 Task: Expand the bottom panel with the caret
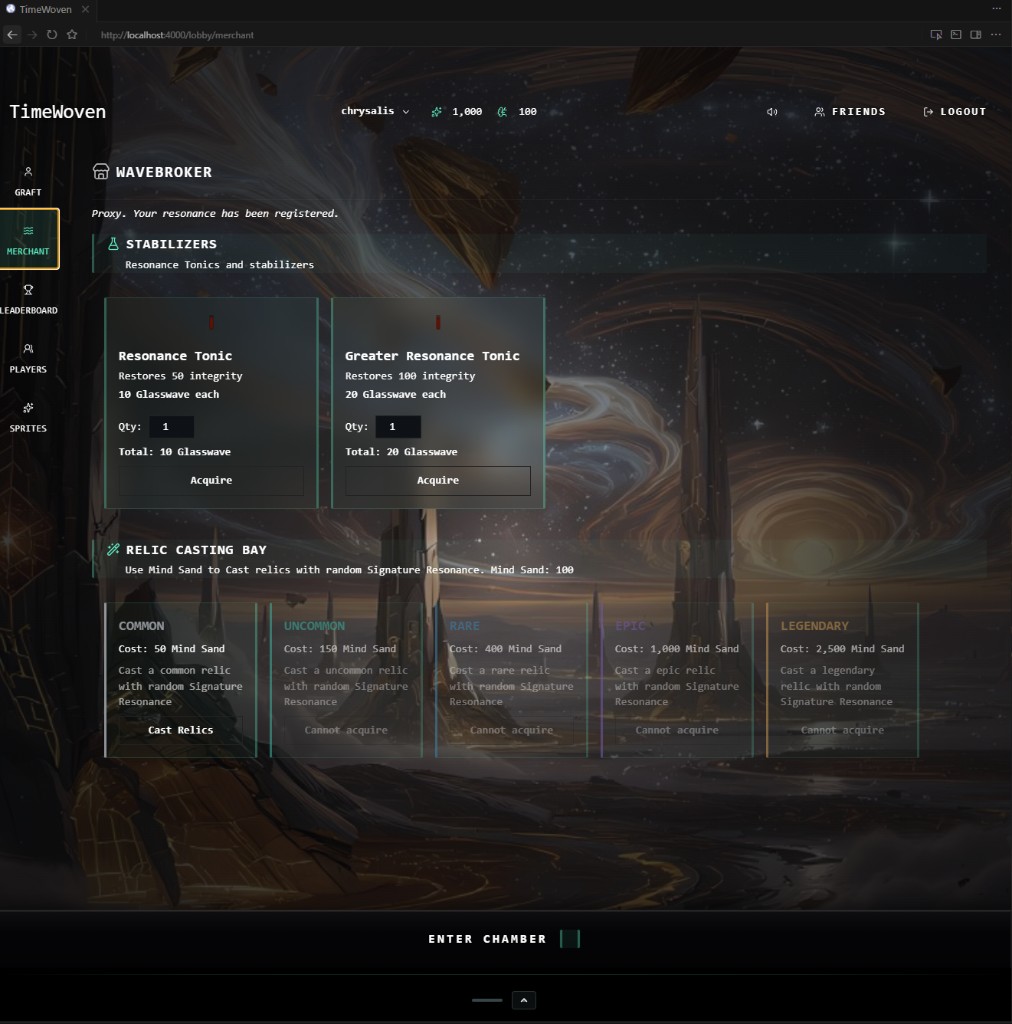pyautogui.click(x=523, y=1000)
